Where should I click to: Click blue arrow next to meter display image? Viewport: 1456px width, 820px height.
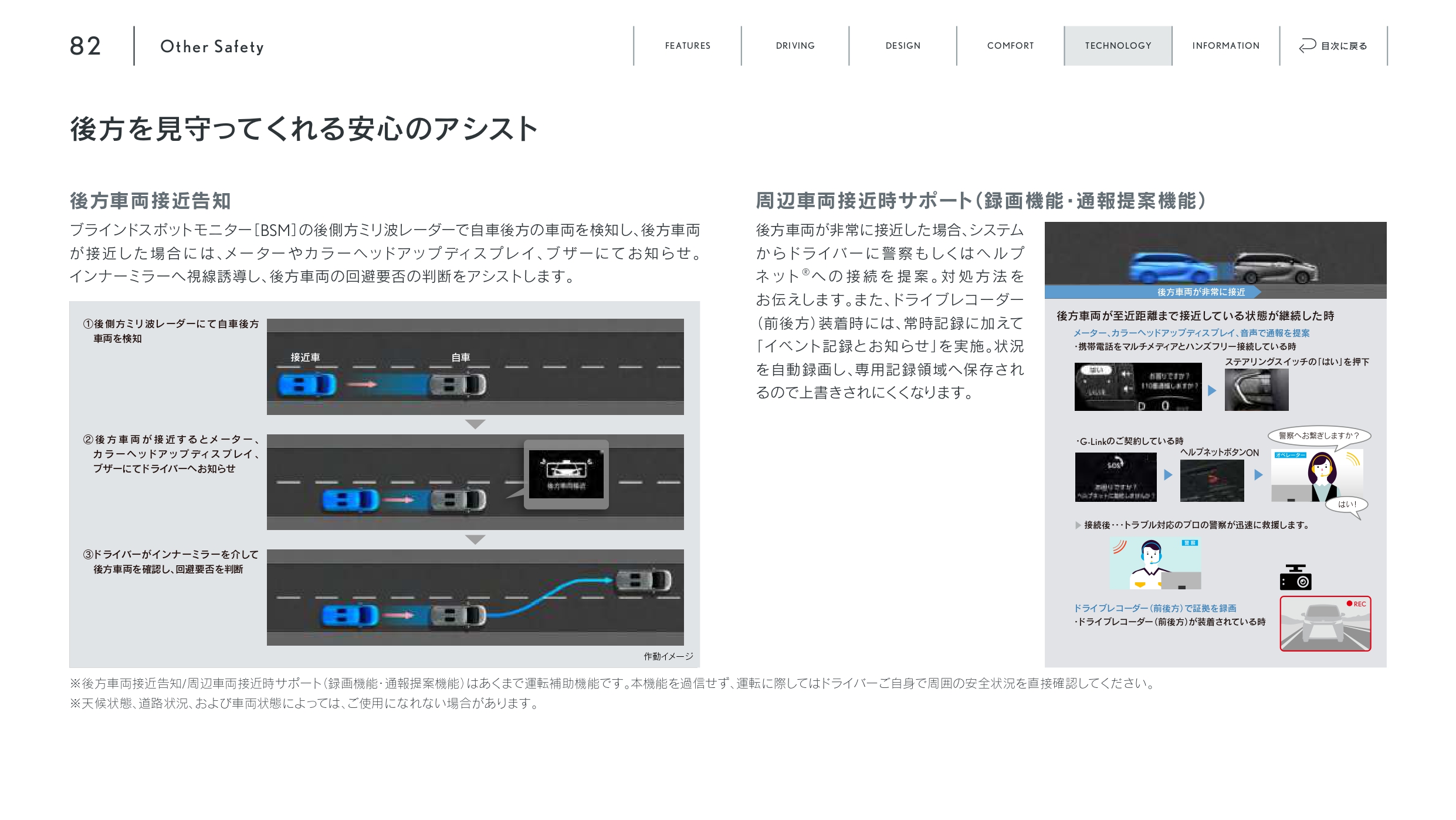click(x=1212, y=390)
